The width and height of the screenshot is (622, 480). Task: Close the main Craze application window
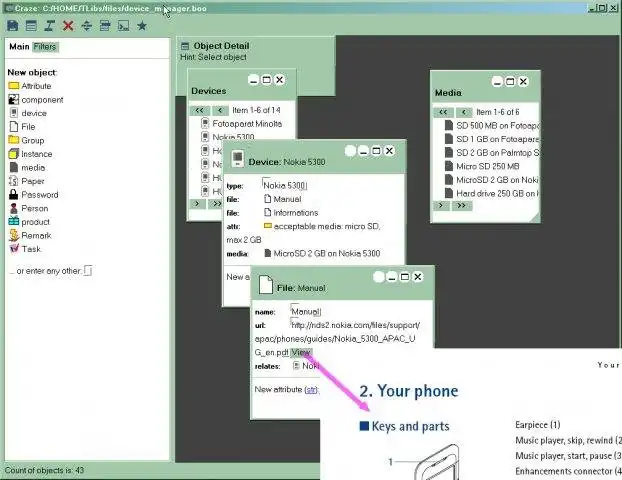pos(613,8)
